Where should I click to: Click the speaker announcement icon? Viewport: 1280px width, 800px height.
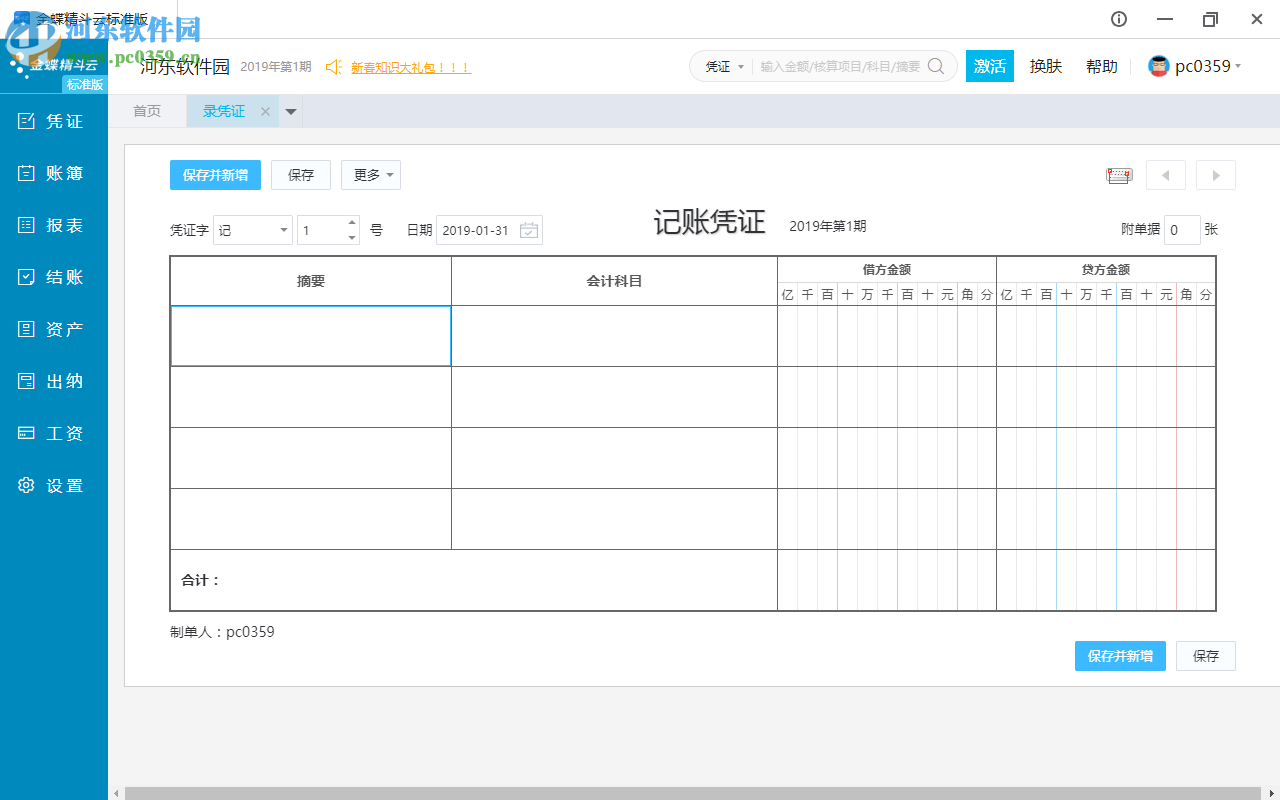[x=333, y=67]
